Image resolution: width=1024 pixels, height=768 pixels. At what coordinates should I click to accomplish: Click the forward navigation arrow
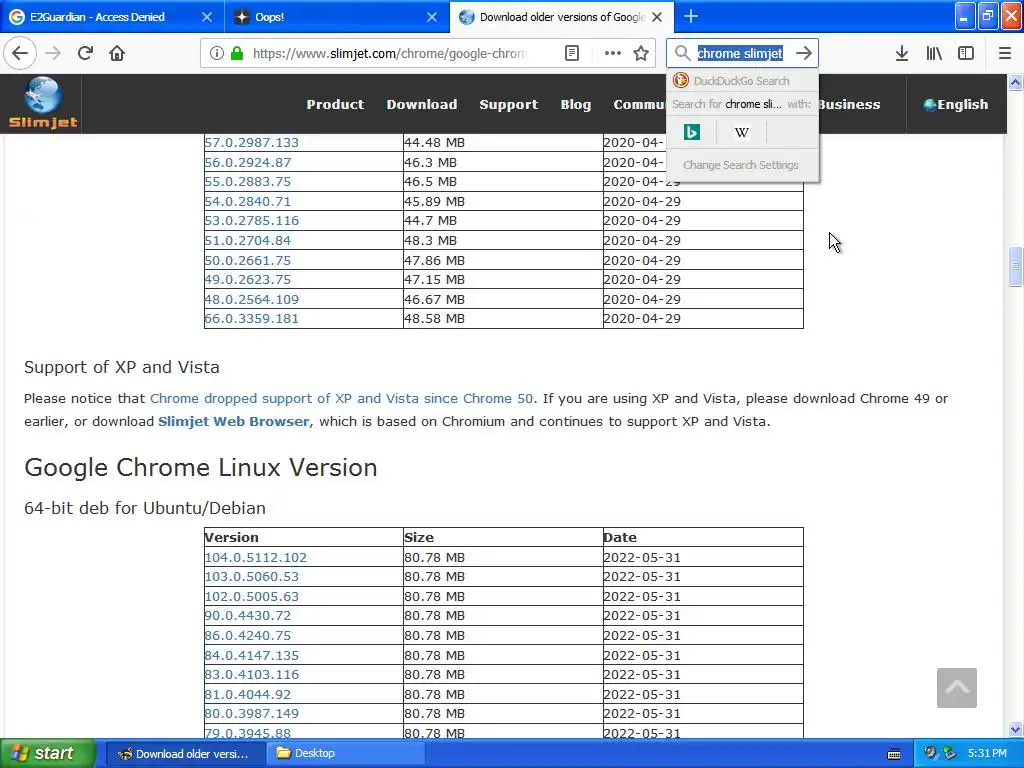tap(53, 53)
